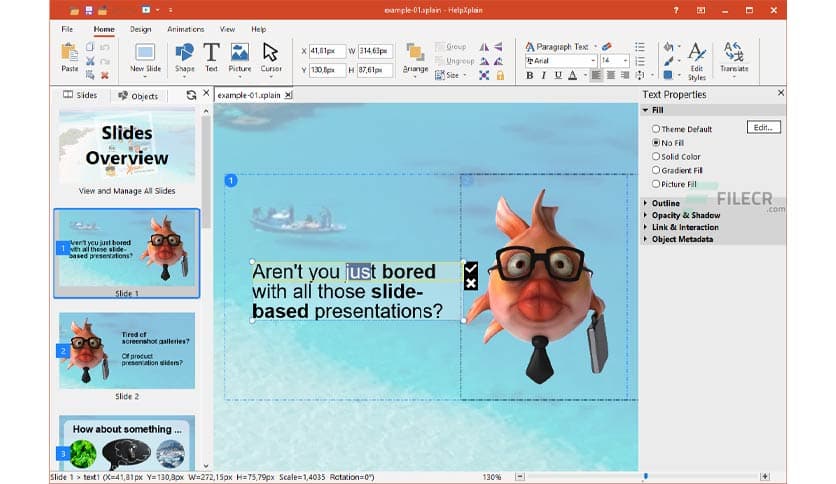Select the Slide 2 thumbnail
Screen dimensions: 836x484
pyautogui.click(x=127, y=350)
